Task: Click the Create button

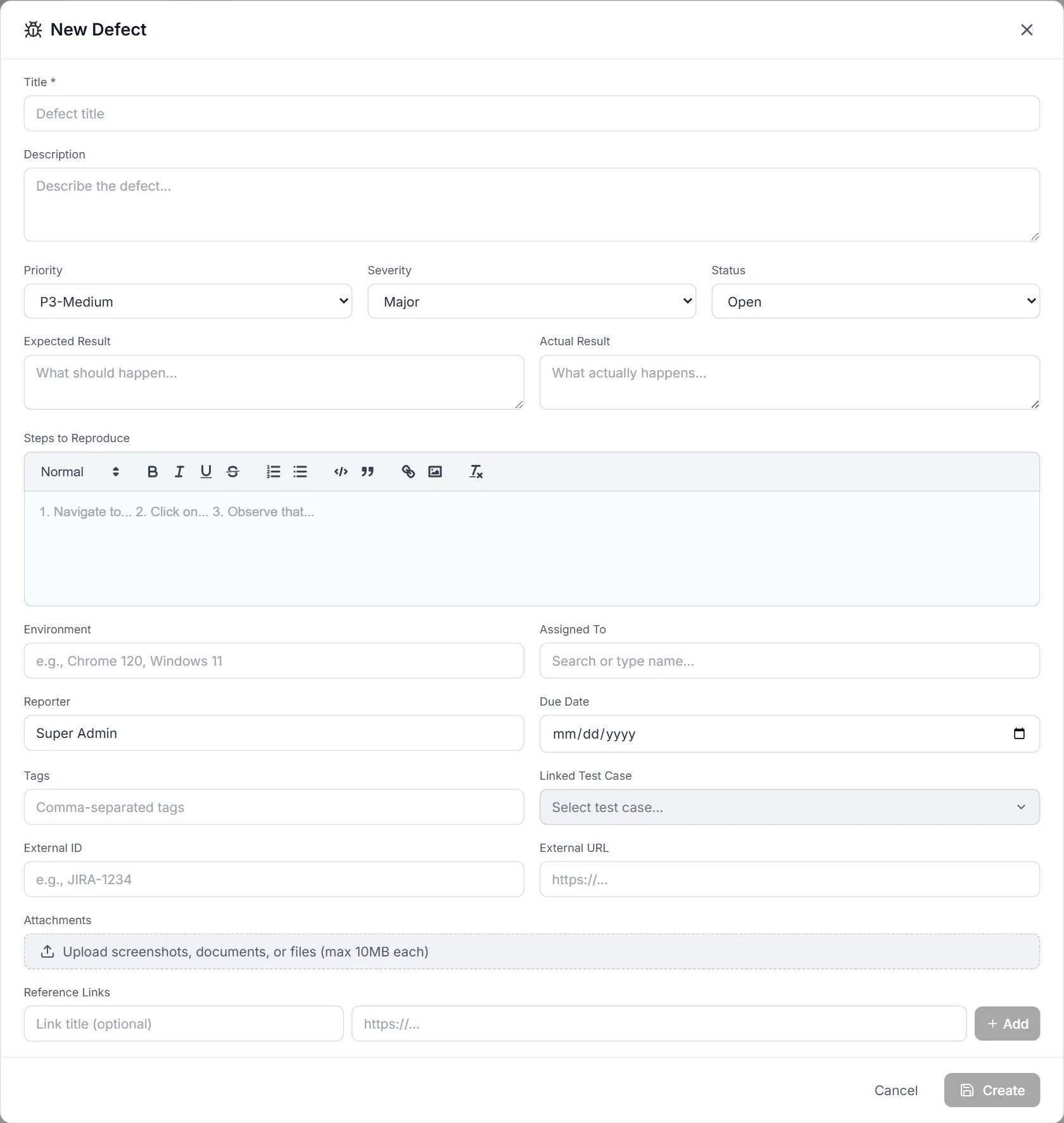Action: coord(992,1090)
